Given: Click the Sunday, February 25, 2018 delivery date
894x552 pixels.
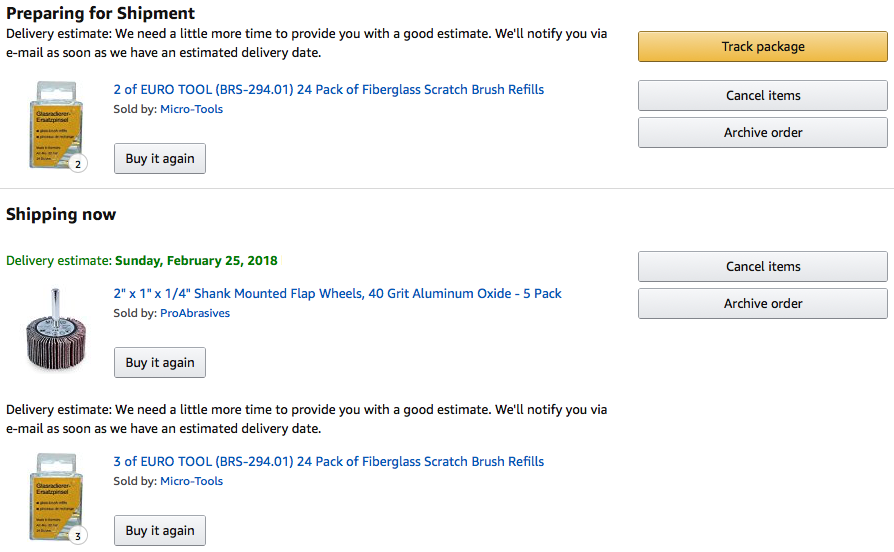Looking at the screenshot, I should click(x=196, y=261).
